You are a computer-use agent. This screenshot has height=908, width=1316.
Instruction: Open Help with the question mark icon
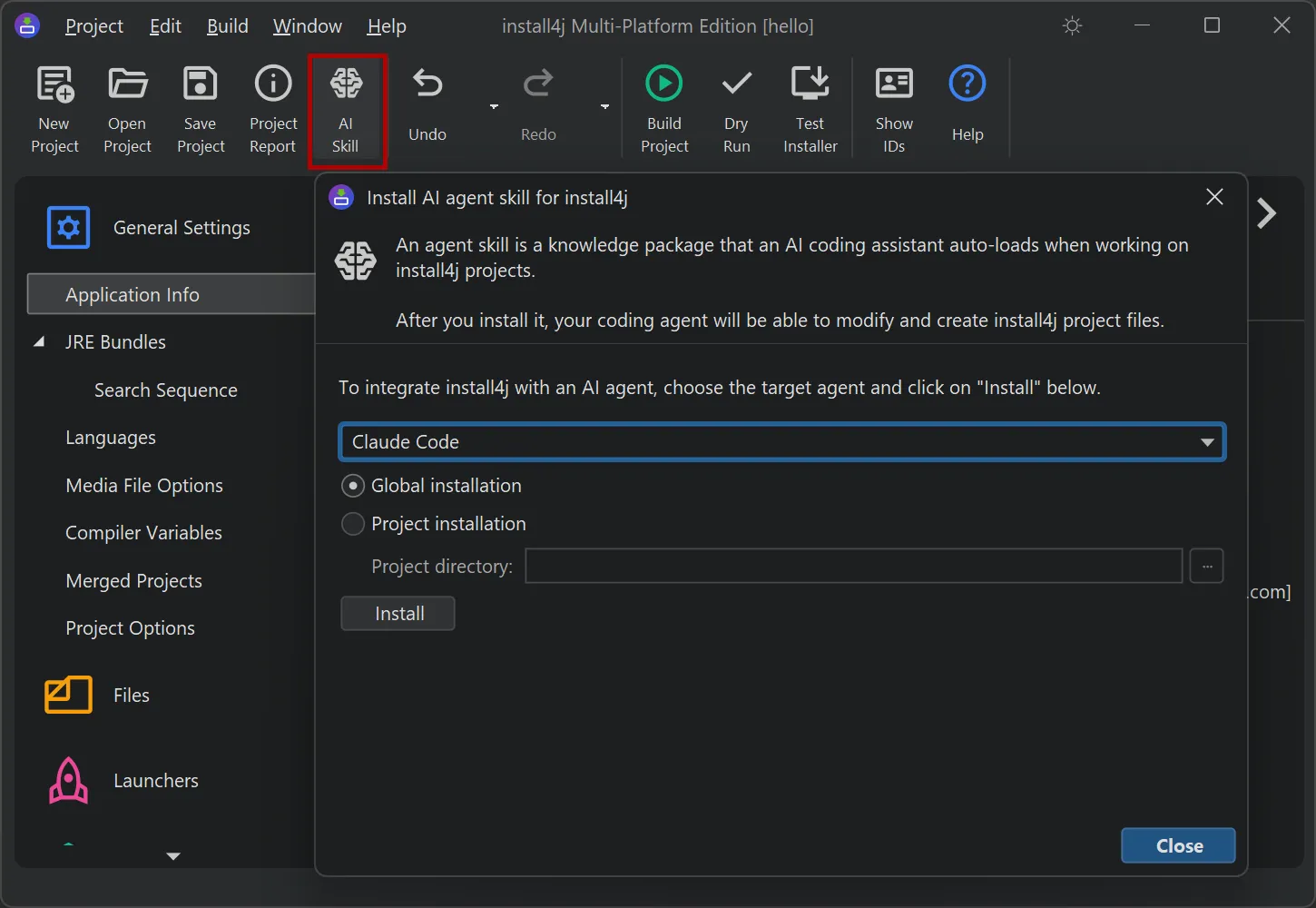967,84
